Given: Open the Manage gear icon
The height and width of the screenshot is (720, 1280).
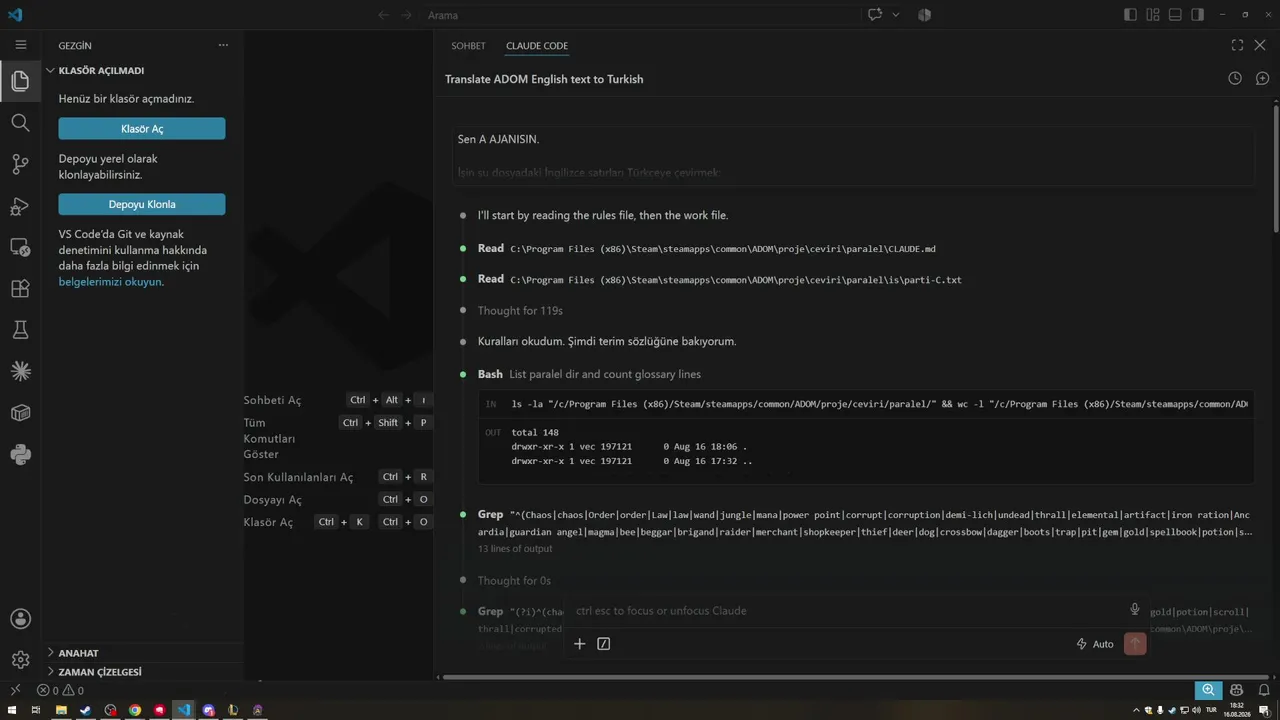Looking at the screenshot, I should click(20, 660).
